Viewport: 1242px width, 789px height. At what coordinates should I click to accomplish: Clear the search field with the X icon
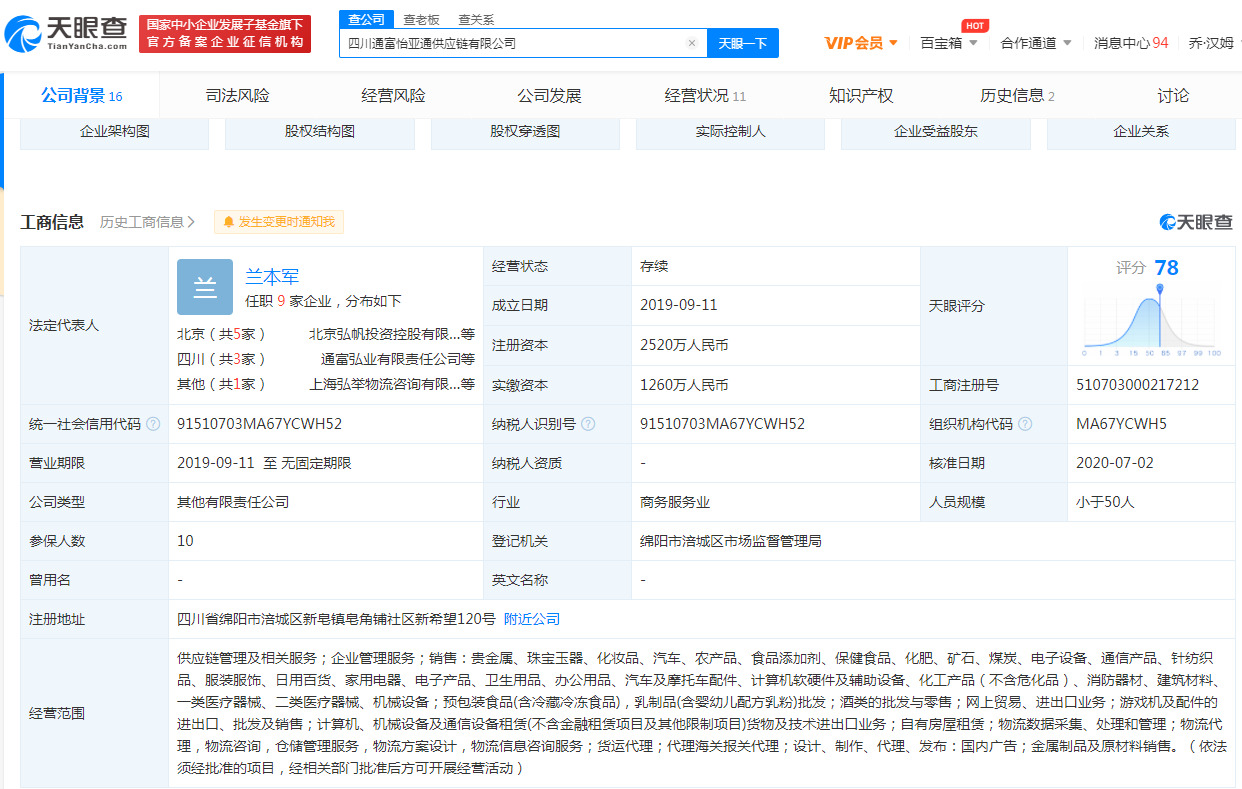click(x=691, y=43)
